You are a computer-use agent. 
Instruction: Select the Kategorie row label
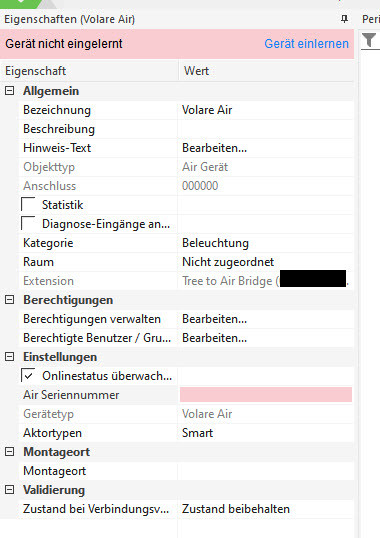point(48,243)
